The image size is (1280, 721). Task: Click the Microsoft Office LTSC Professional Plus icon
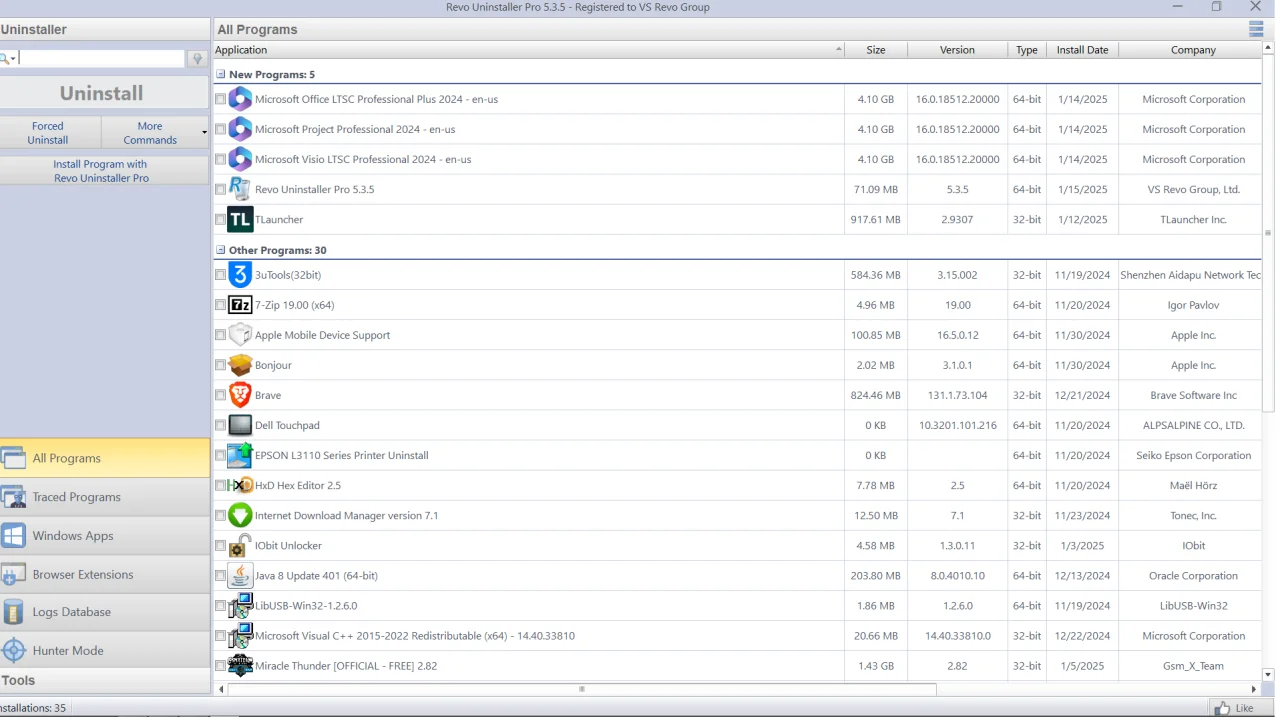click(x=240, y=99)
